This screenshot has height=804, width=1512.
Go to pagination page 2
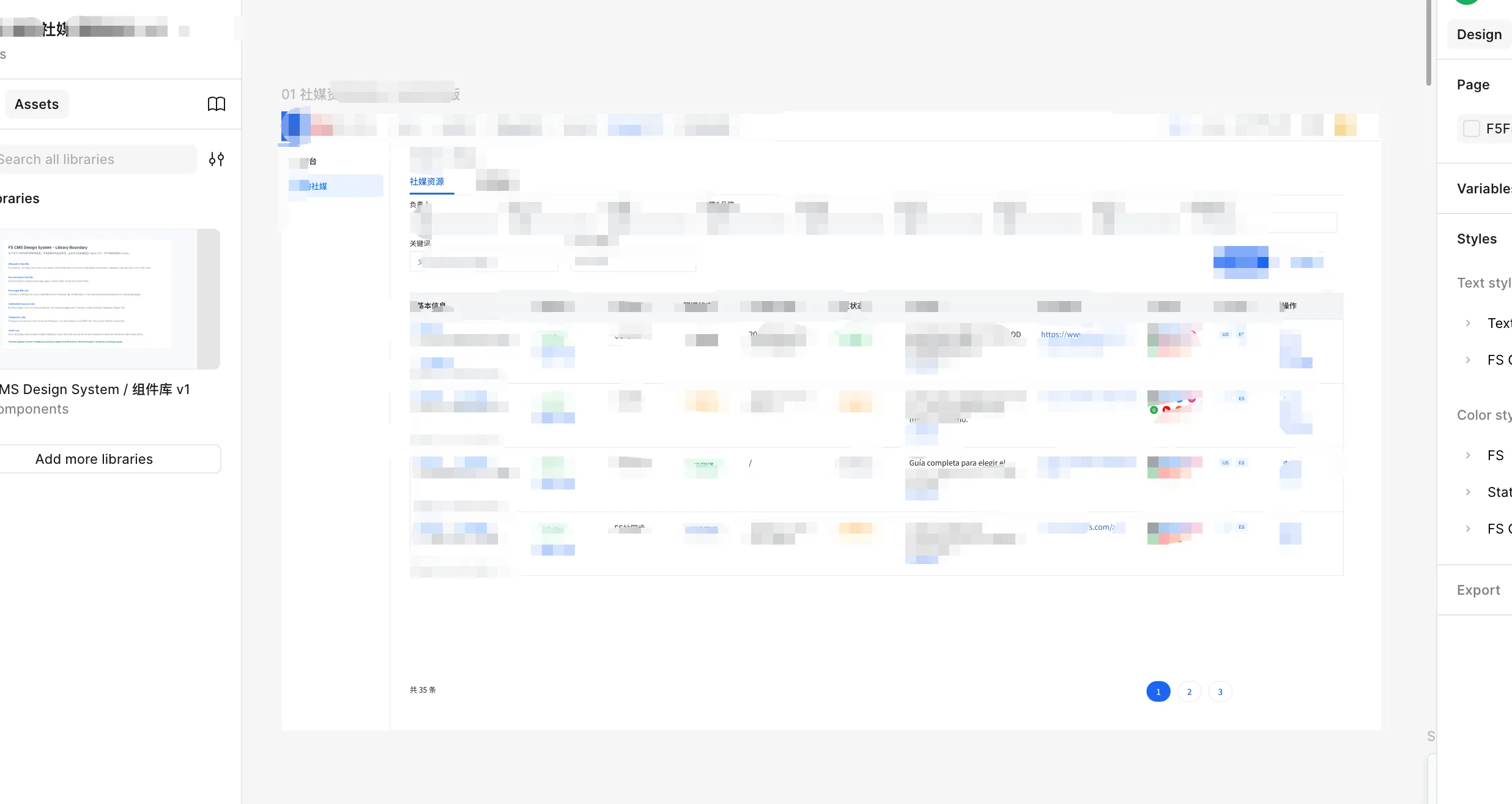click(x=1189, y=691)
